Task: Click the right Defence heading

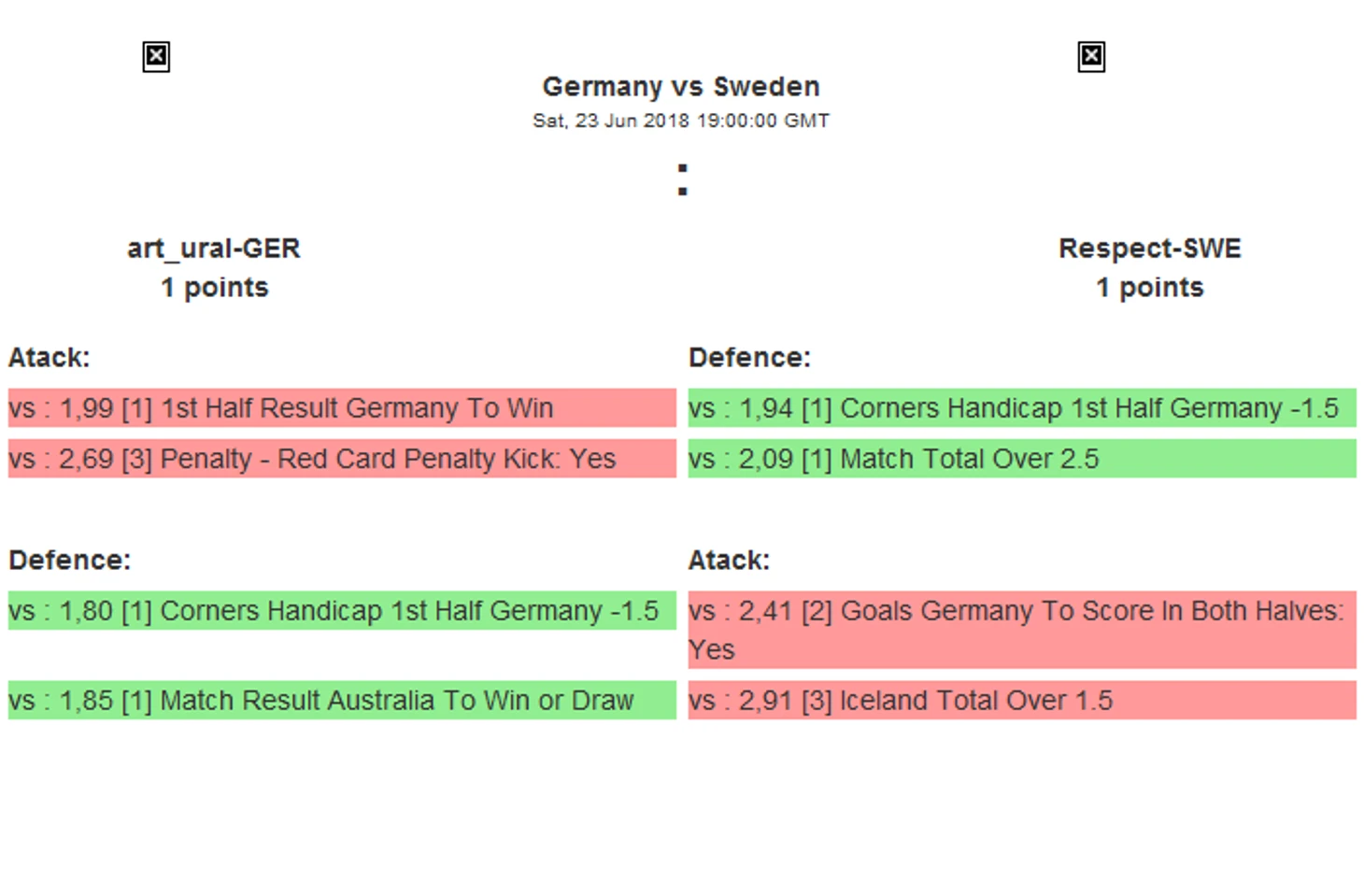Action: (x=749, y=358)
